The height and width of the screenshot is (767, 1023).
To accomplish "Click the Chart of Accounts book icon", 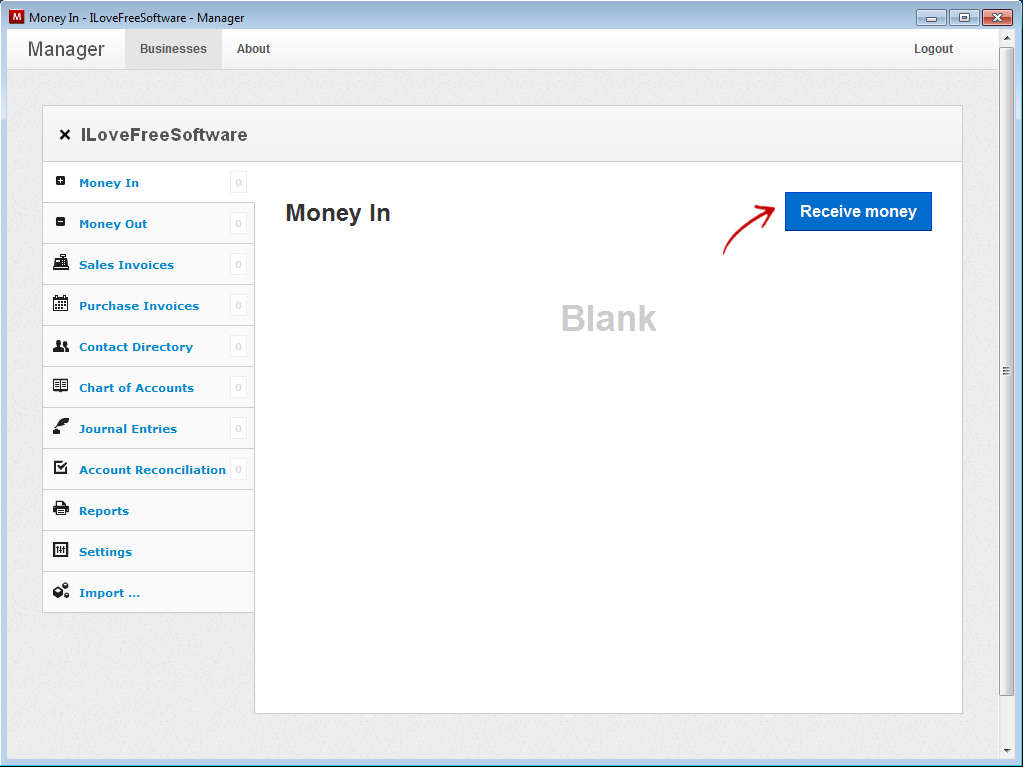I will point(61,385).
